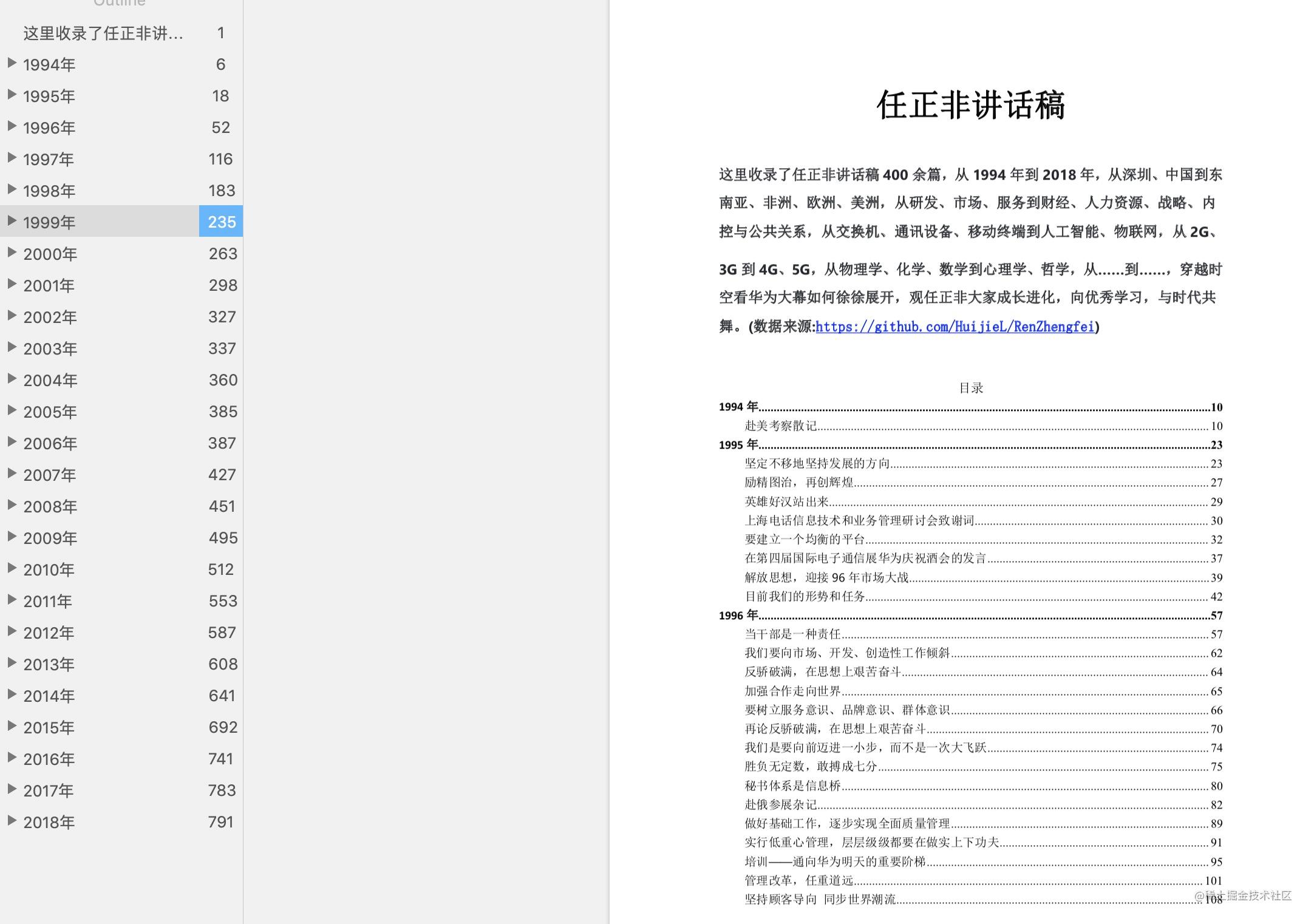Expand the 2017年 outline entry
Screen dimensions: 1314x924
point(12,789)
